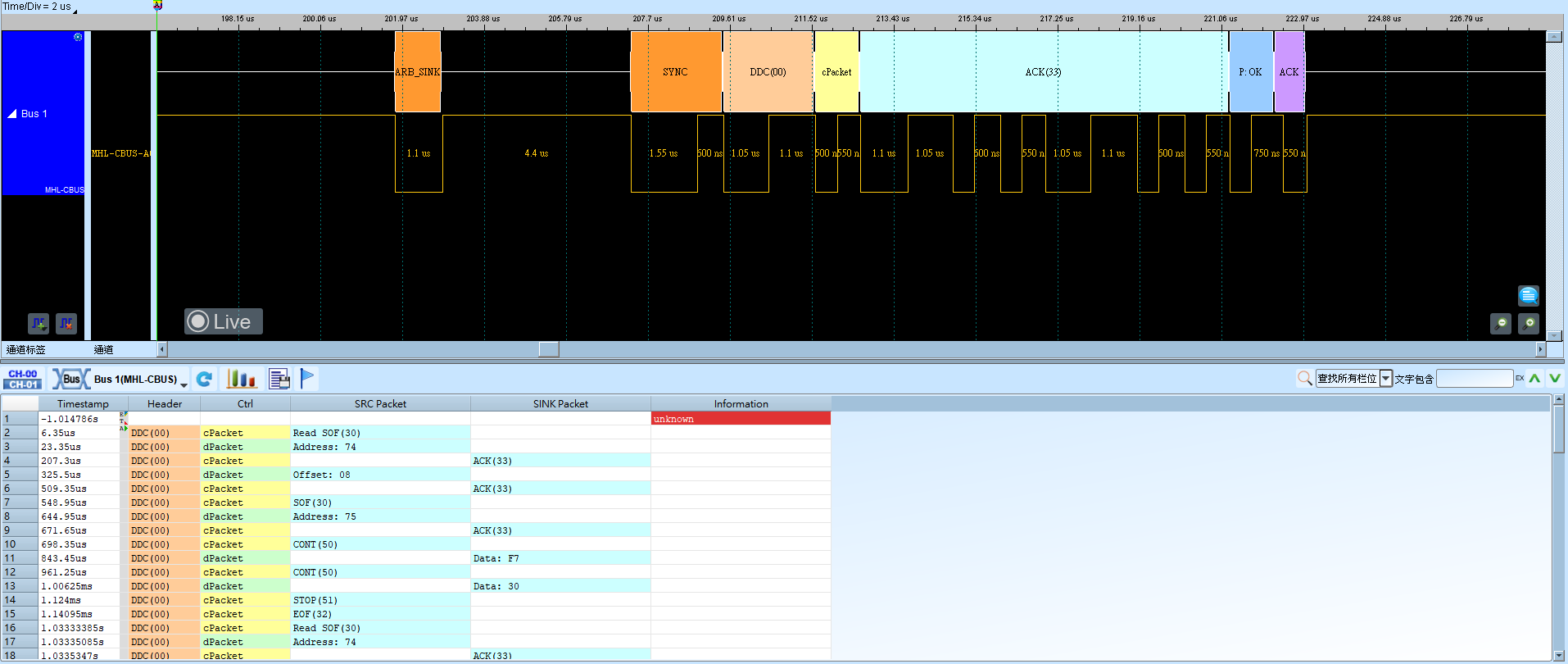Select the ACK(33) decode segment in waveform
The image size is (1568, 664).
[1043, 71]
